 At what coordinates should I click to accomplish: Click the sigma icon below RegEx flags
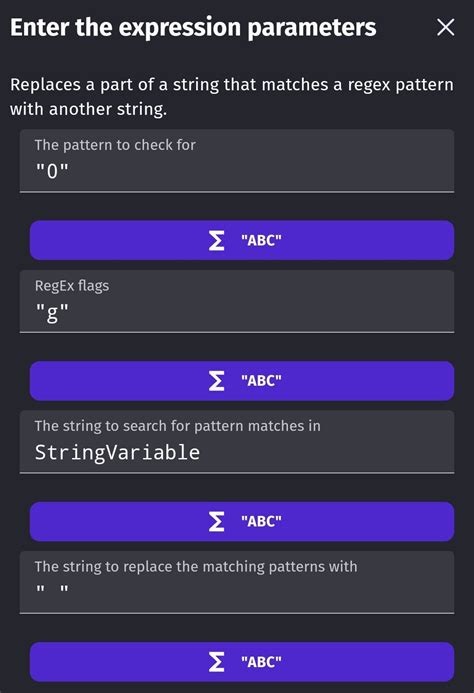[x=216, y=381]
